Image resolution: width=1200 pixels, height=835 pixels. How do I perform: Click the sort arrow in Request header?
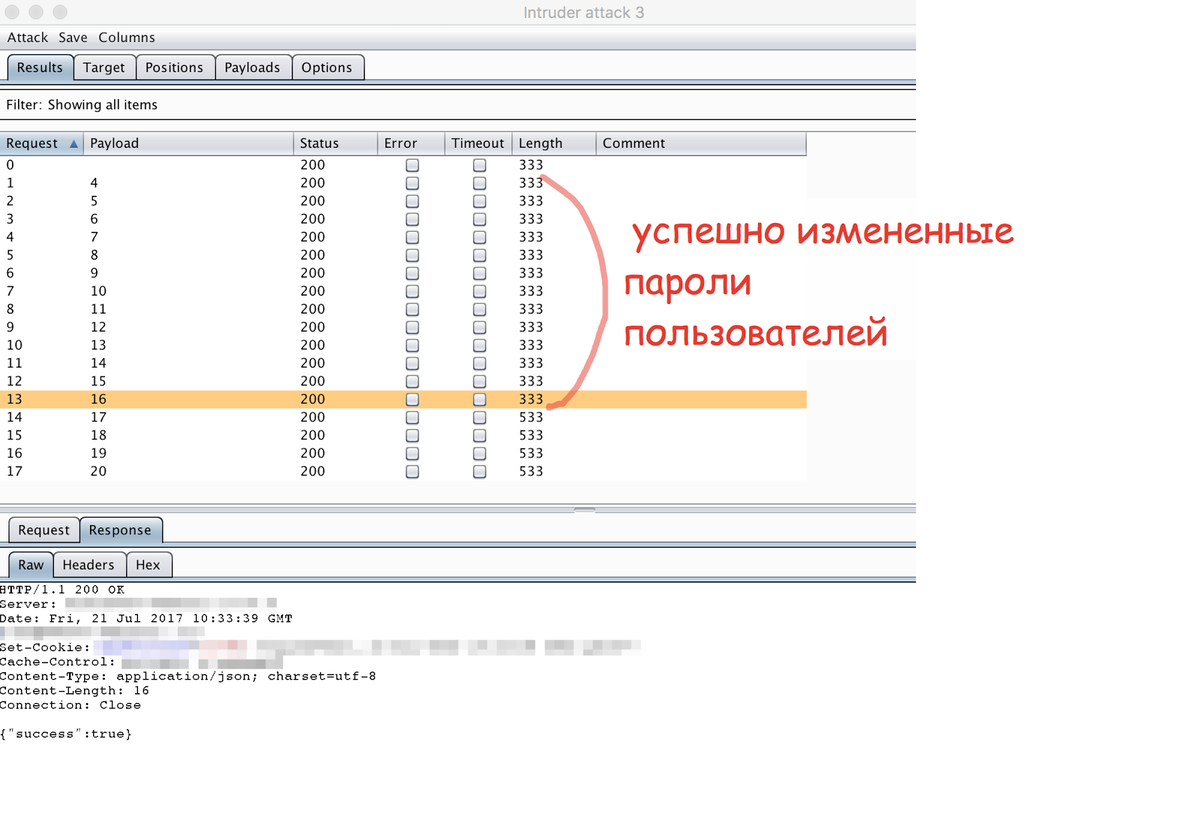tap(74, 144)
